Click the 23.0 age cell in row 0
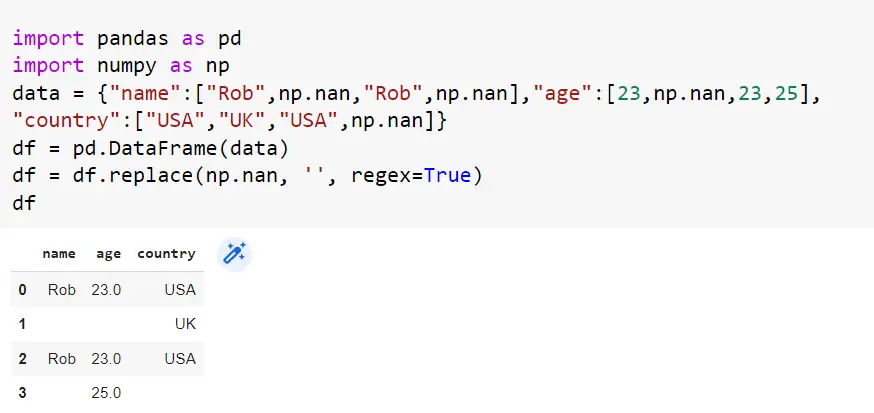This screenshot has height=413, width=874. pos(105,290)
